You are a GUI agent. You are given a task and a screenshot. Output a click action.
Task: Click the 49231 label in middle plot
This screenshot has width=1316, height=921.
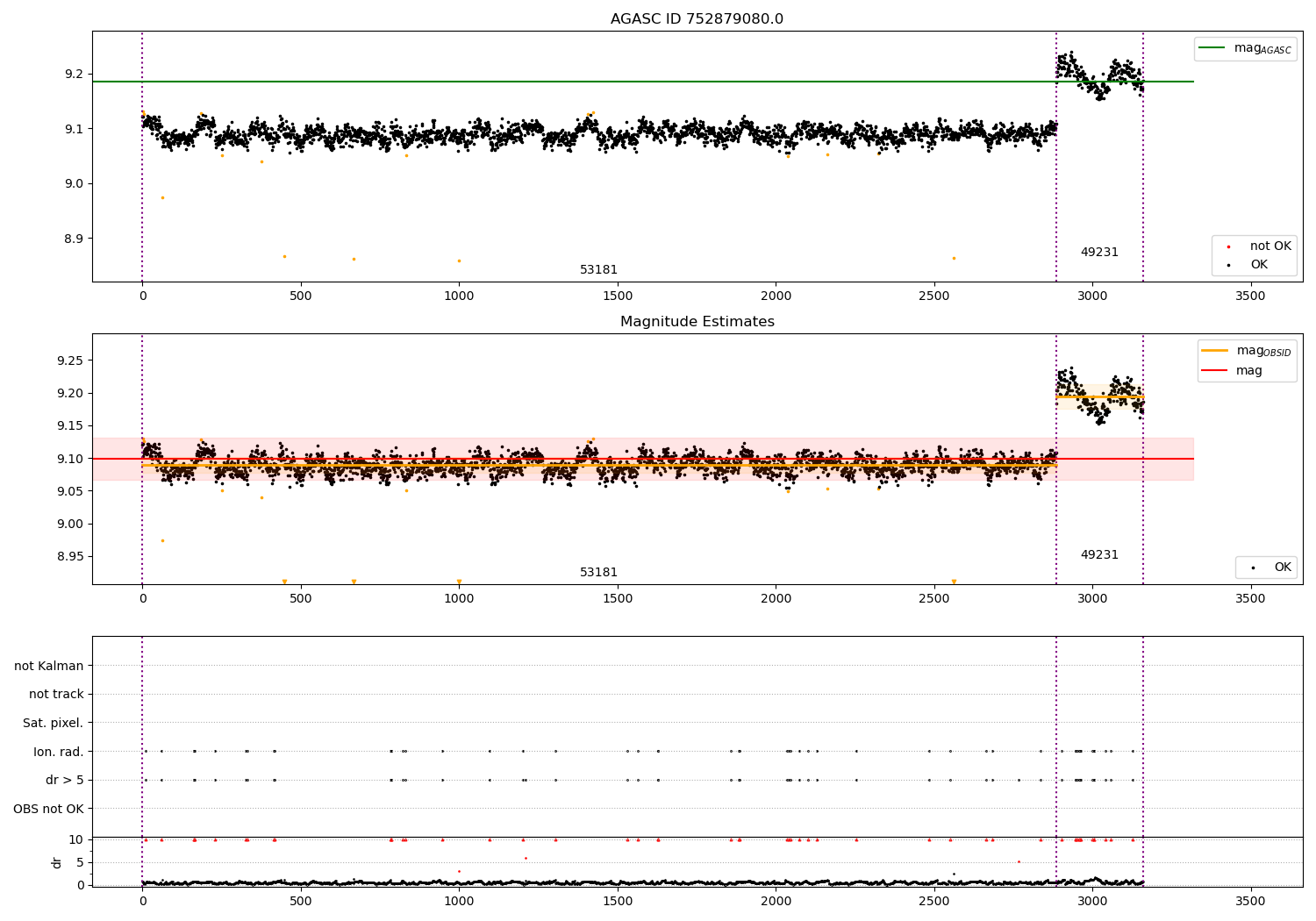[x=1099, y=554]
